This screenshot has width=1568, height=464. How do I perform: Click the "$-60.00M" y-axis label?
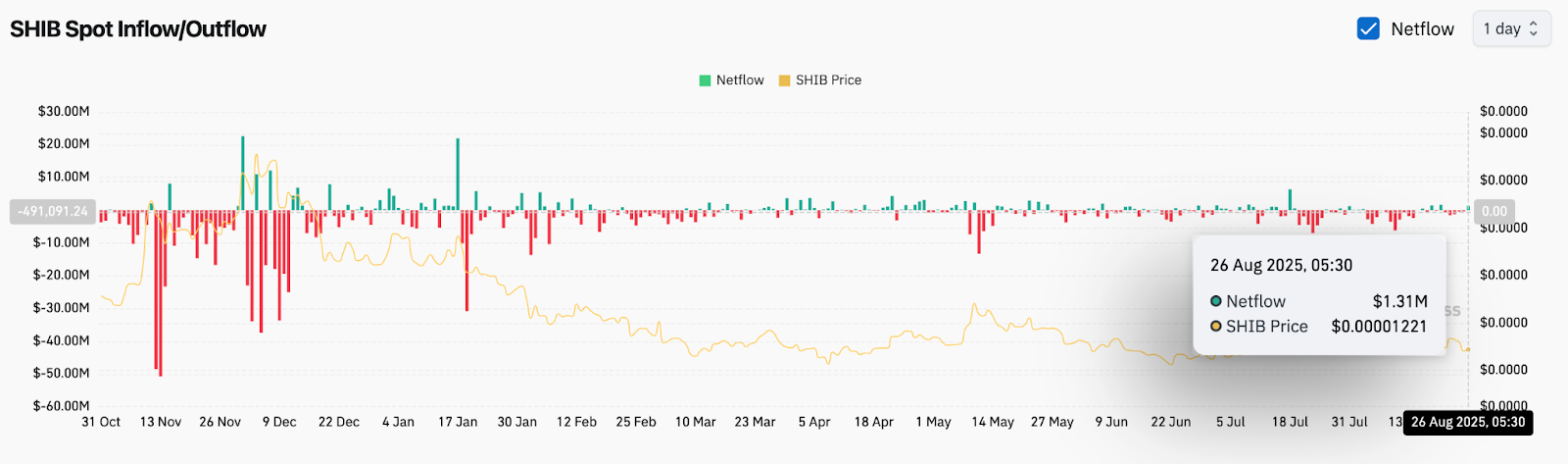62,405
